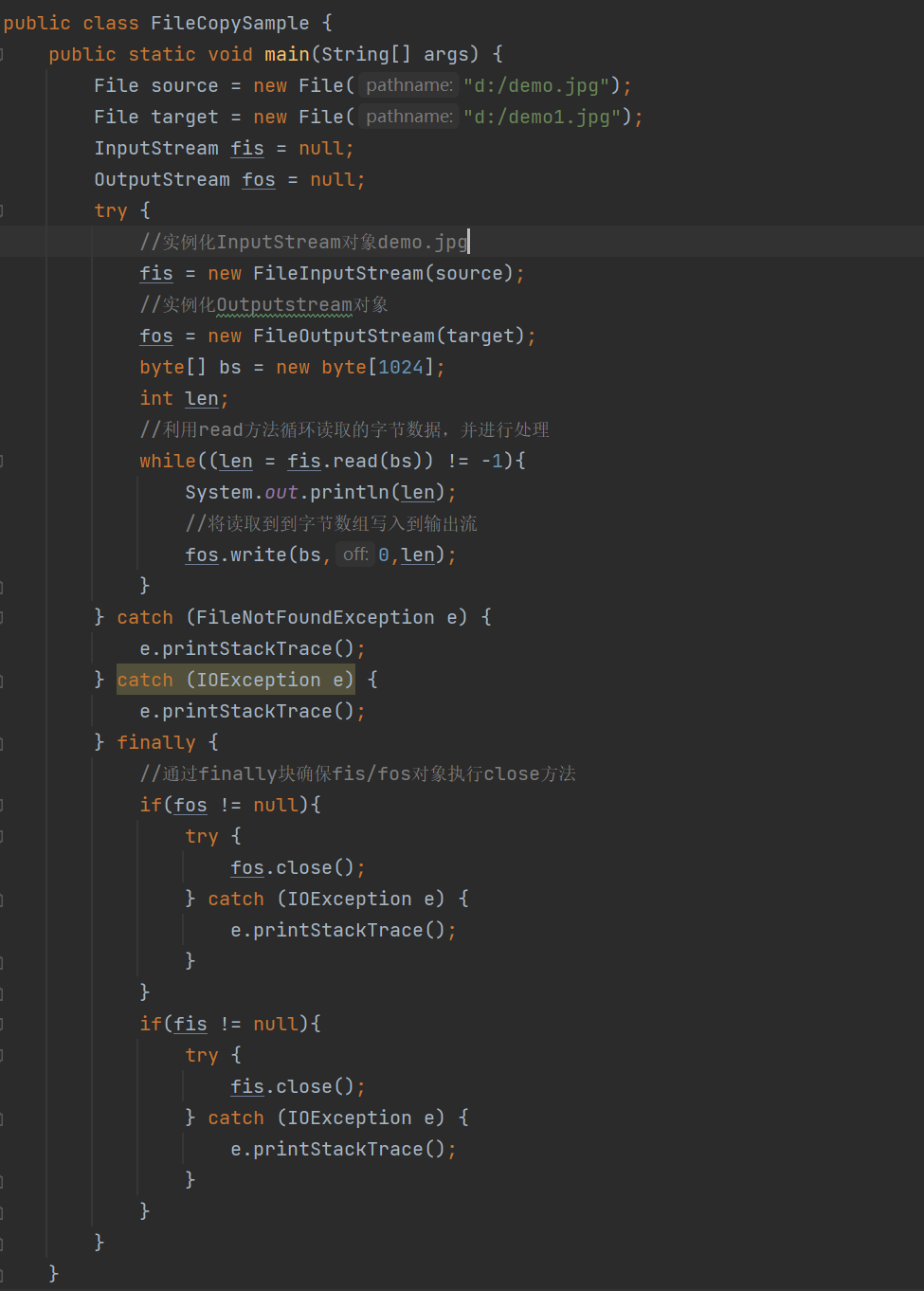Collapse the if(fis != null) block
Screen dimensions: 924x1291
tap(3, 1025)
